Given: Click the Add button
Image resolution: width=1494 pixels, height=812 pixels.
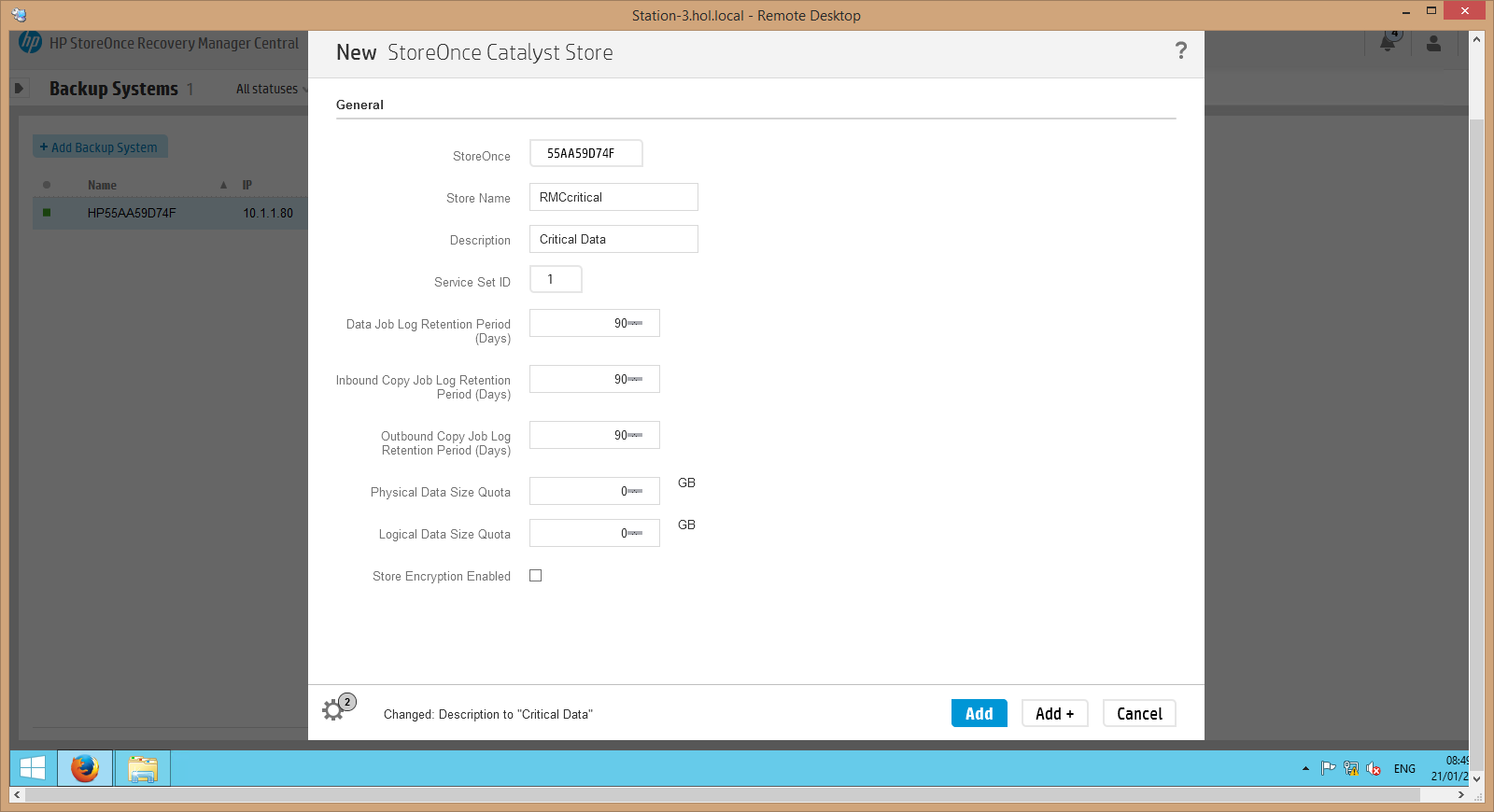Looking at the screenshot, I should [980, 713].
